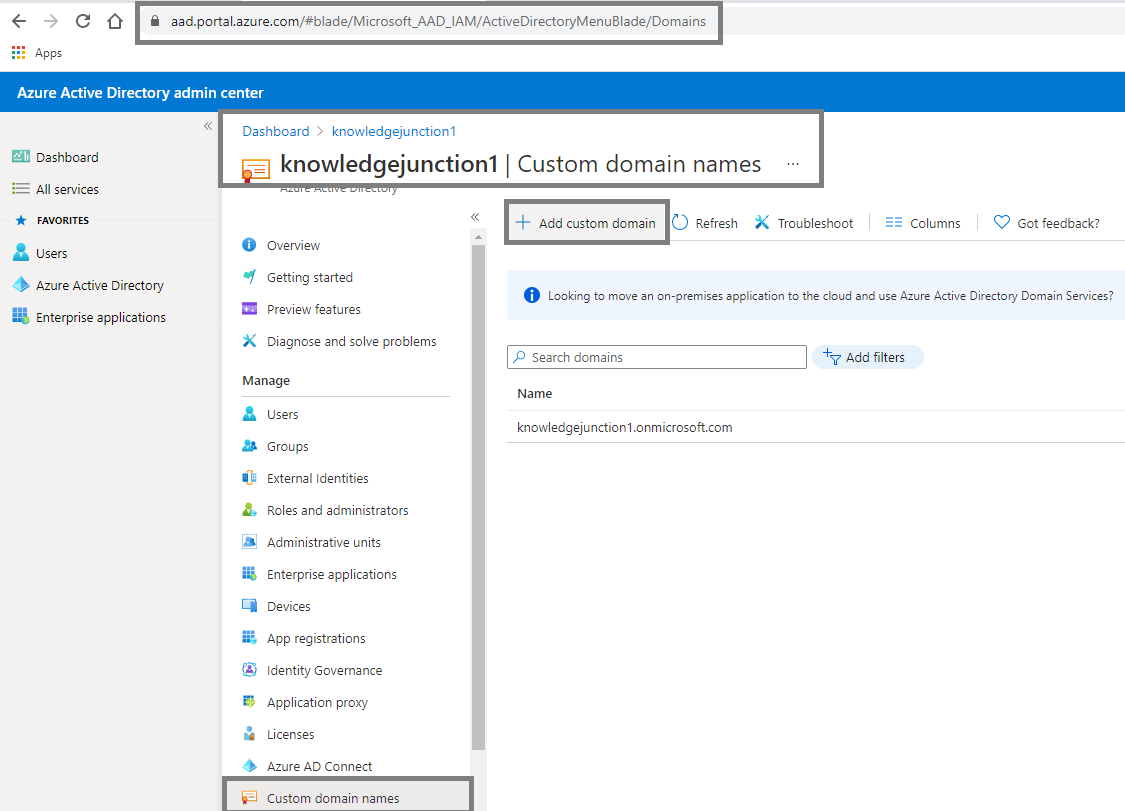This screenshot has height=811, width=1125.
Task: Click the Add filters pill
Action: [867, 357]
